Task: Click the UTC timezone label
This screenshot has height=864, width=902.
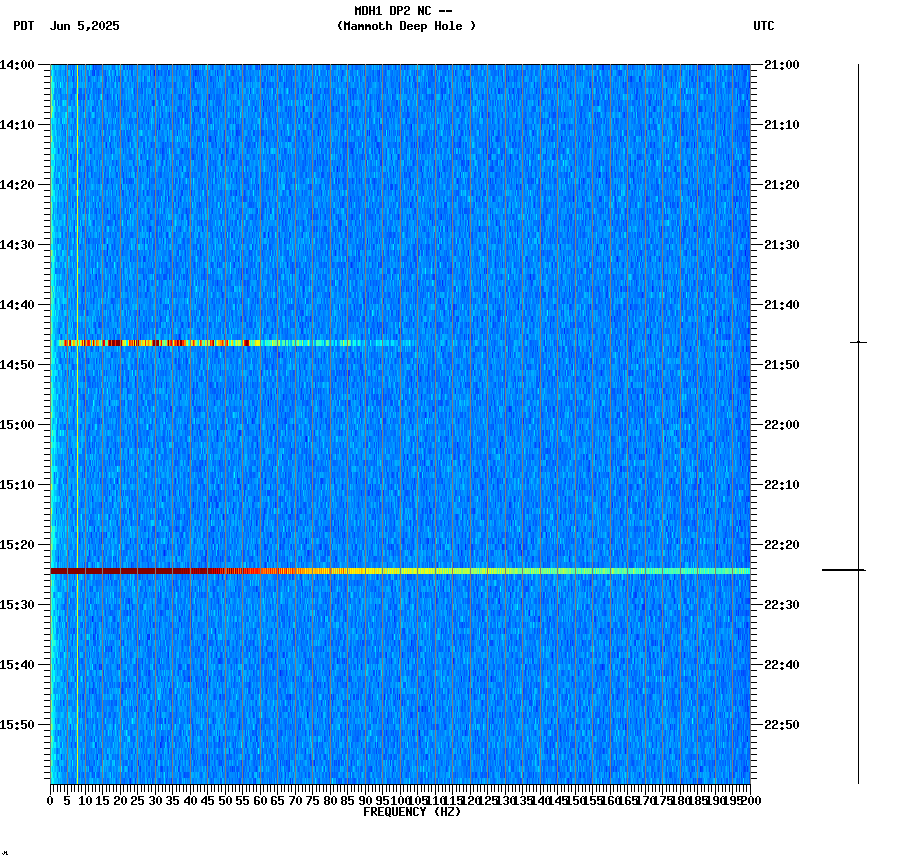Action: point(764,27)
